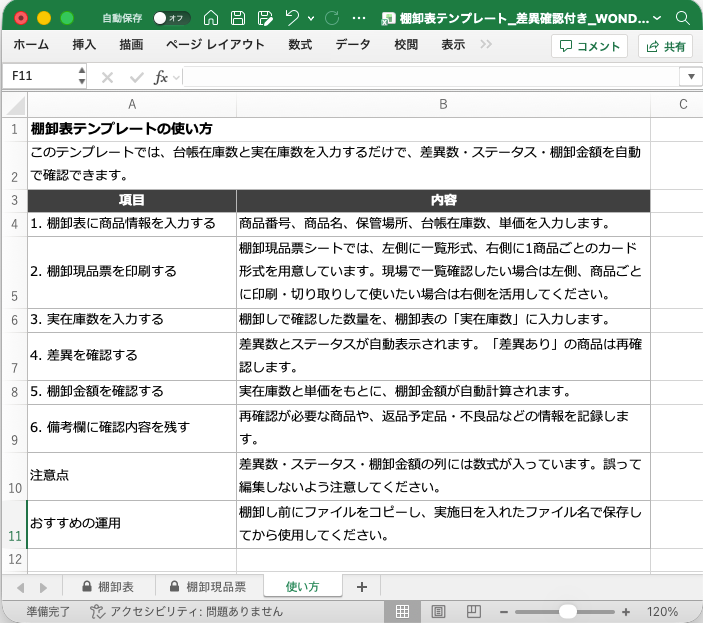703x623 pixels.
Task: Select cell 3. 実在庫数を入力する
Action: click(132, 320)
